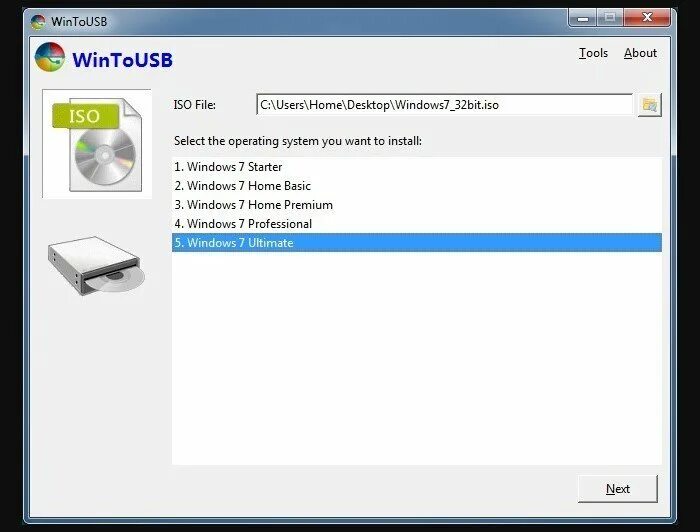Select the CD/DVD drive source icon
This screenshot has height=532, width=700.
click(x=96, y=266)
